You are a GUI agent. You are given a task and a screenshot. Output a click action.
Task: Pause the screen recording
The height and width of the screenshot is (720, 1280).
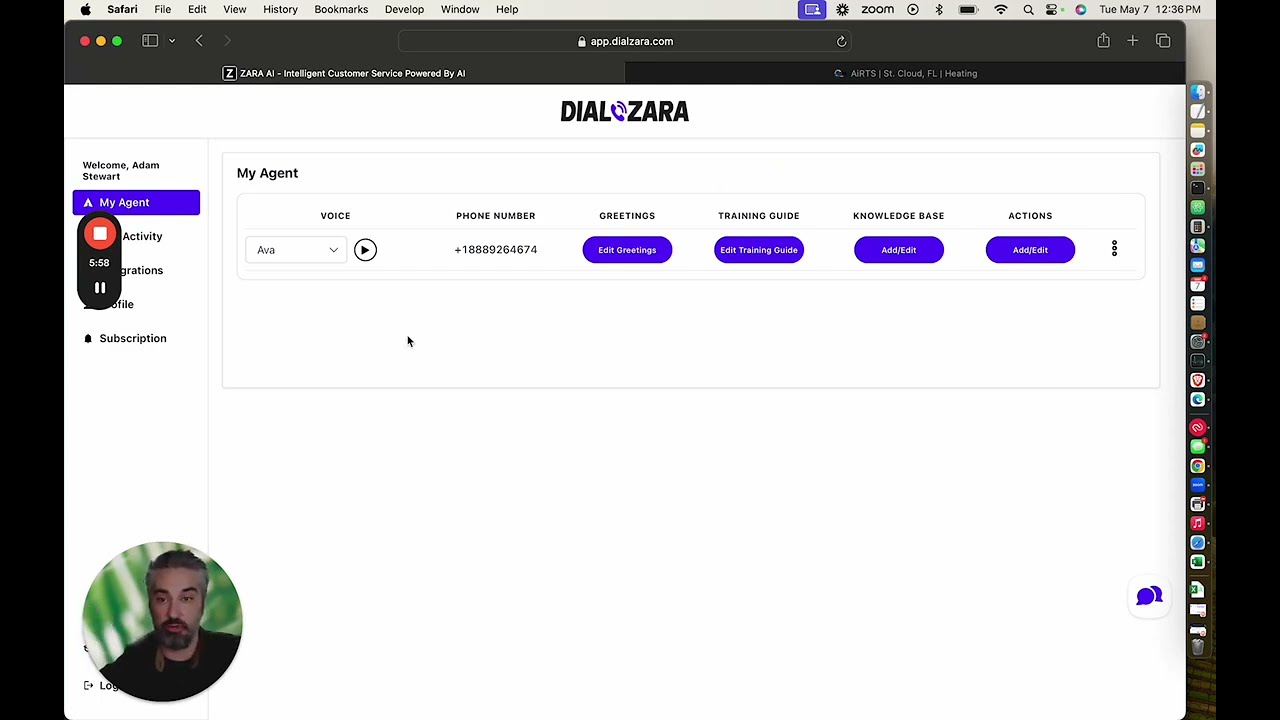(x=100, y=288)
